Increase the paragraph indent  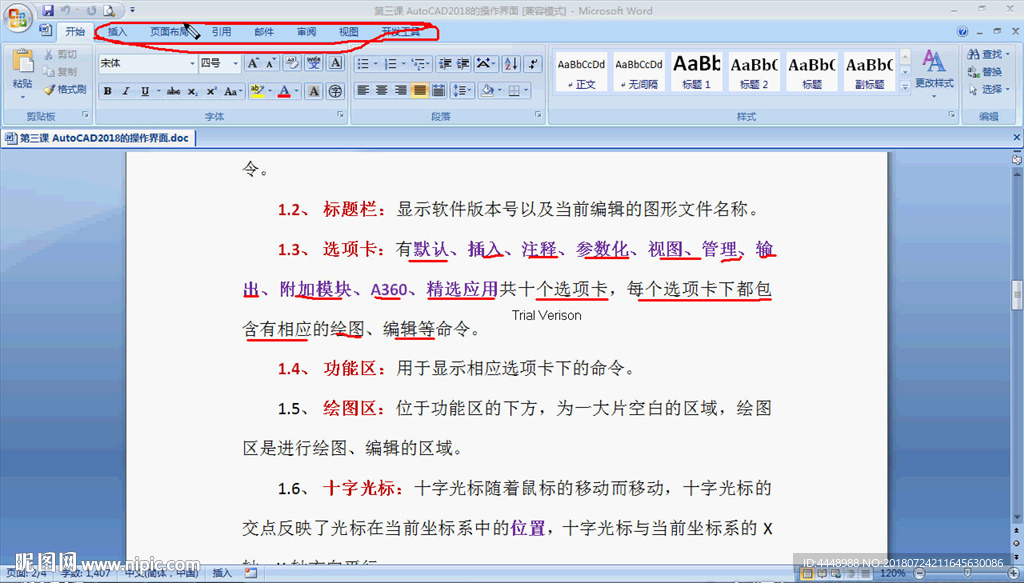463,63
